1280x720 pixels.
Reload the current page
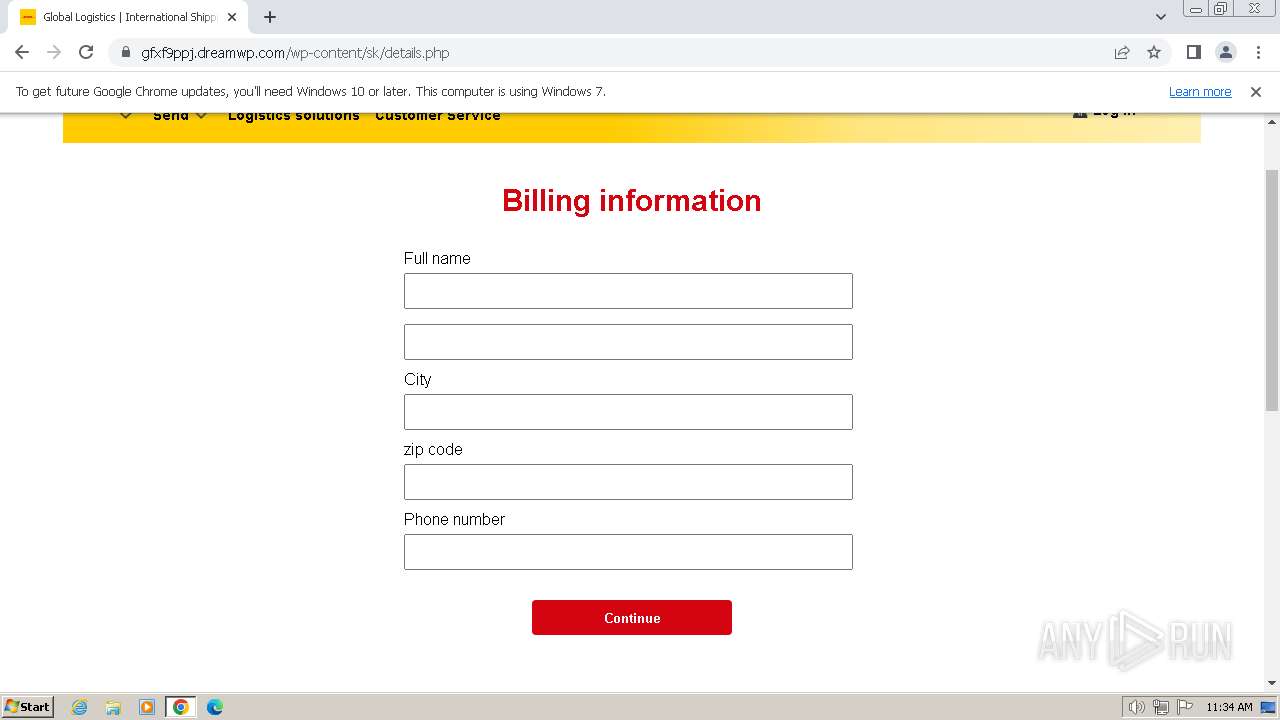86,52
